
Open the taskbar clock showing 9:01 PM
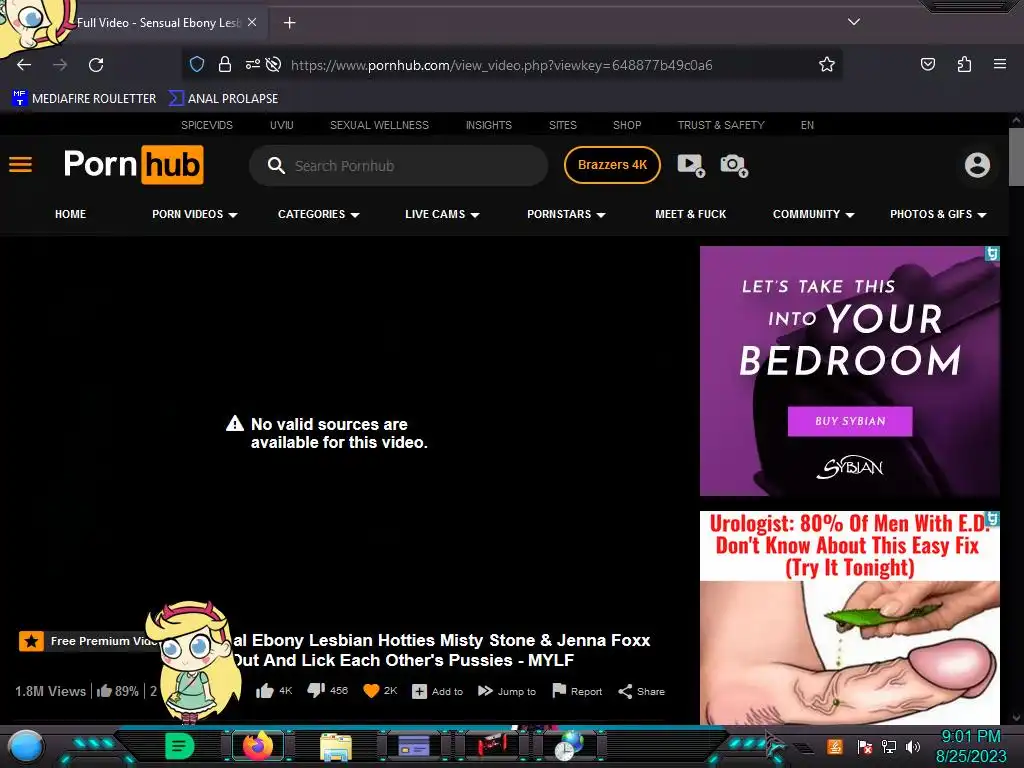[971, 746]
